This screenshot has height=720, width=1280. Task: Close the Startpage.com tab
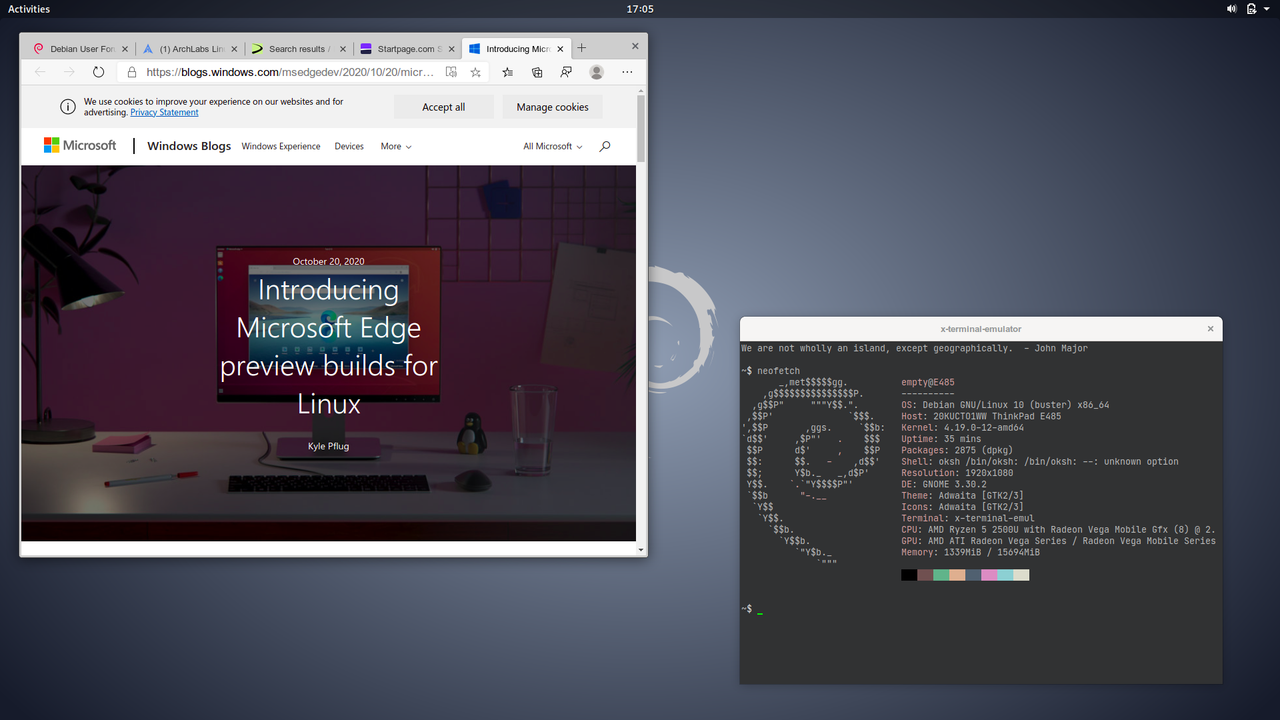pos(452,49)
